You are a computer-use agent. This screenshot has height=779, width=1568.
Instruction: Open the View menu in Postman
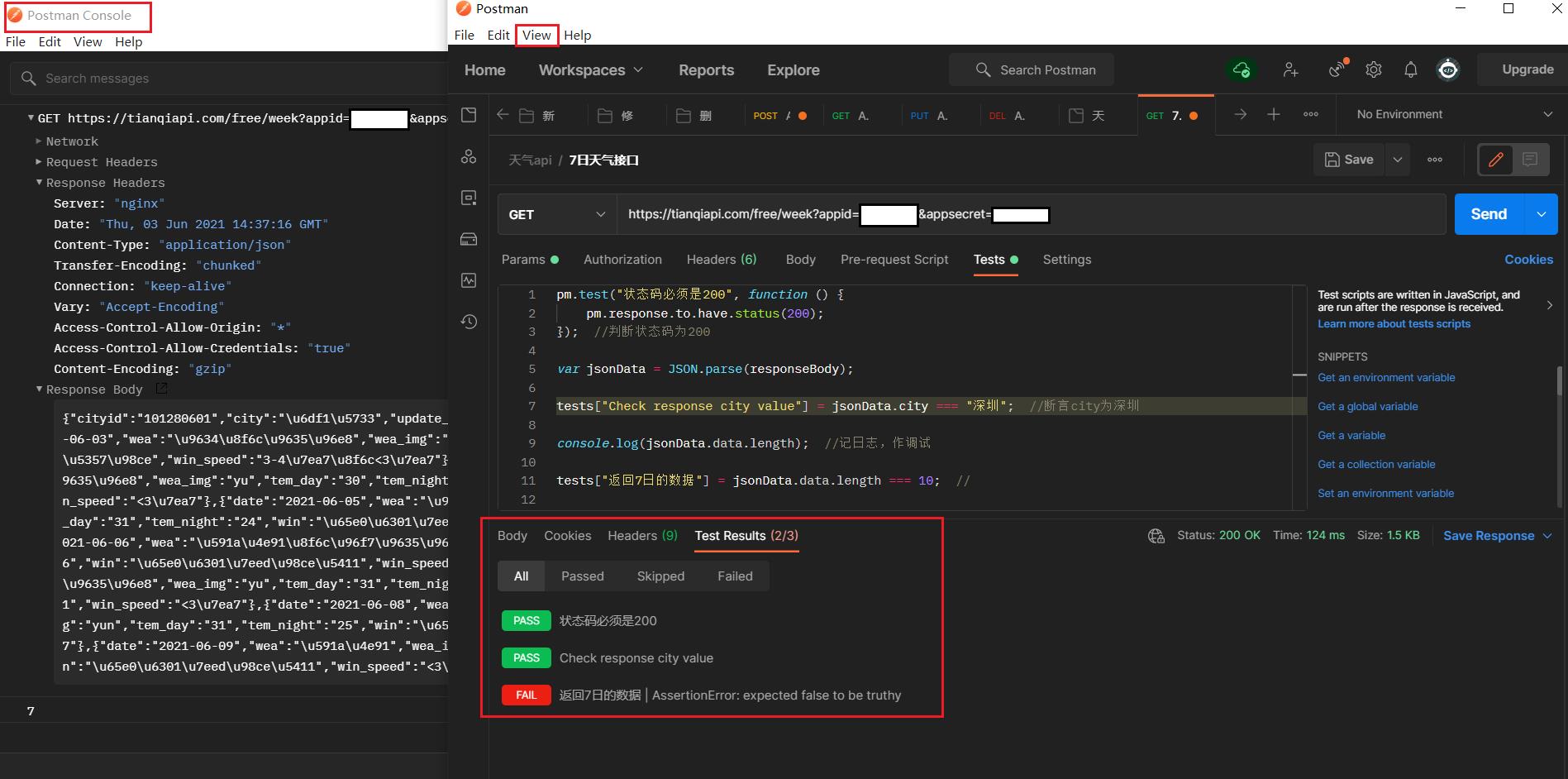536,35
